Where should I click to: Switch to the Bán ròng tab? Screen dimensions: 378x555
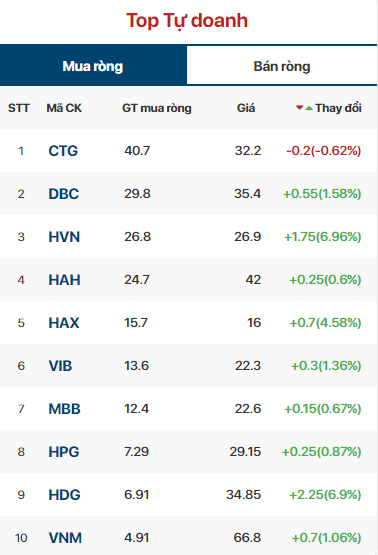[x=282, y=66]
